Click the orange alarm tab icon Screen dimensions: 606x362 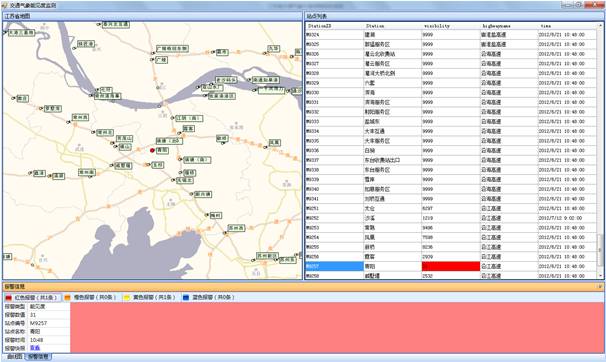coord(68,297)
